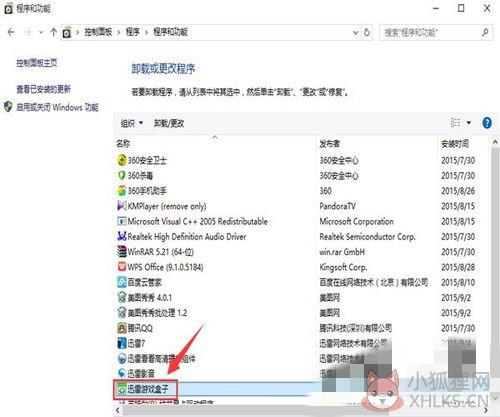Click the 360杀毒 shield icon
Image resolution: width=500 pixels, height=417 pixels.
[122, 176]
